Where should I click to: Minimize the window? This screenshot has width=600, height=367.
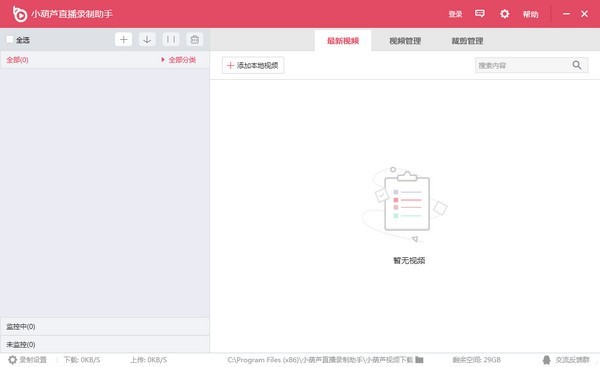click(566, 14)
